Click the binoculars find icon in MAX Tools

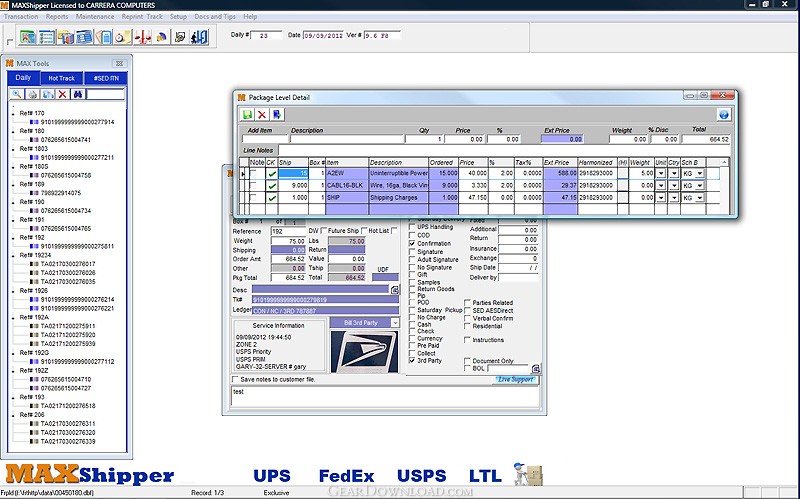point(78,94)
